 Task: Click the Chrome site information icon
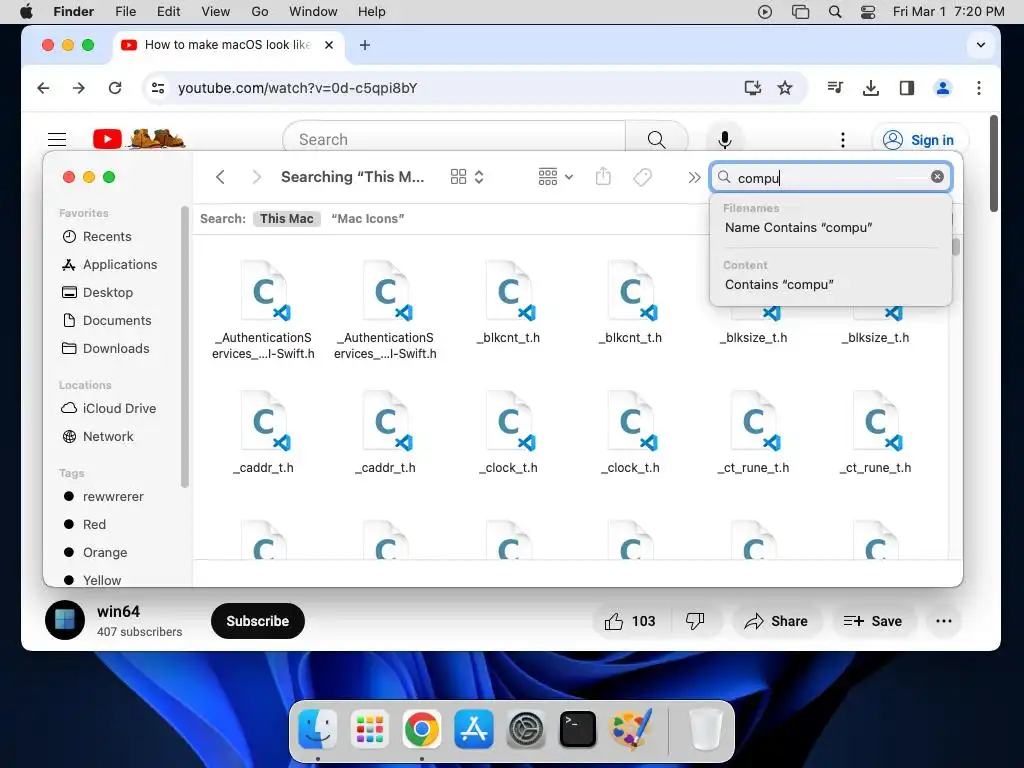tap(158, 88)
